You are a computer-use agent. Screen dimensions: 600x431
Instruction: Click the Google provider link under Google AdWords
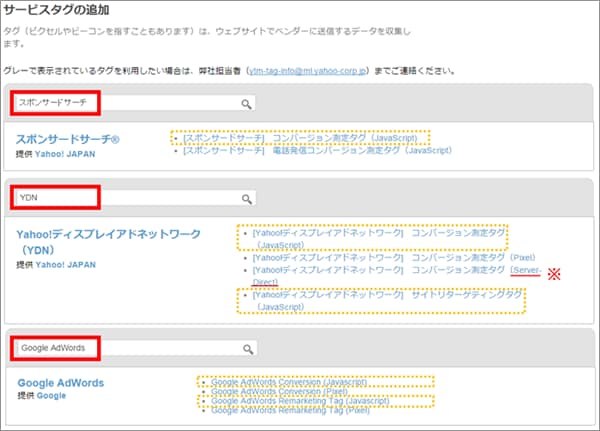(51, 396)
